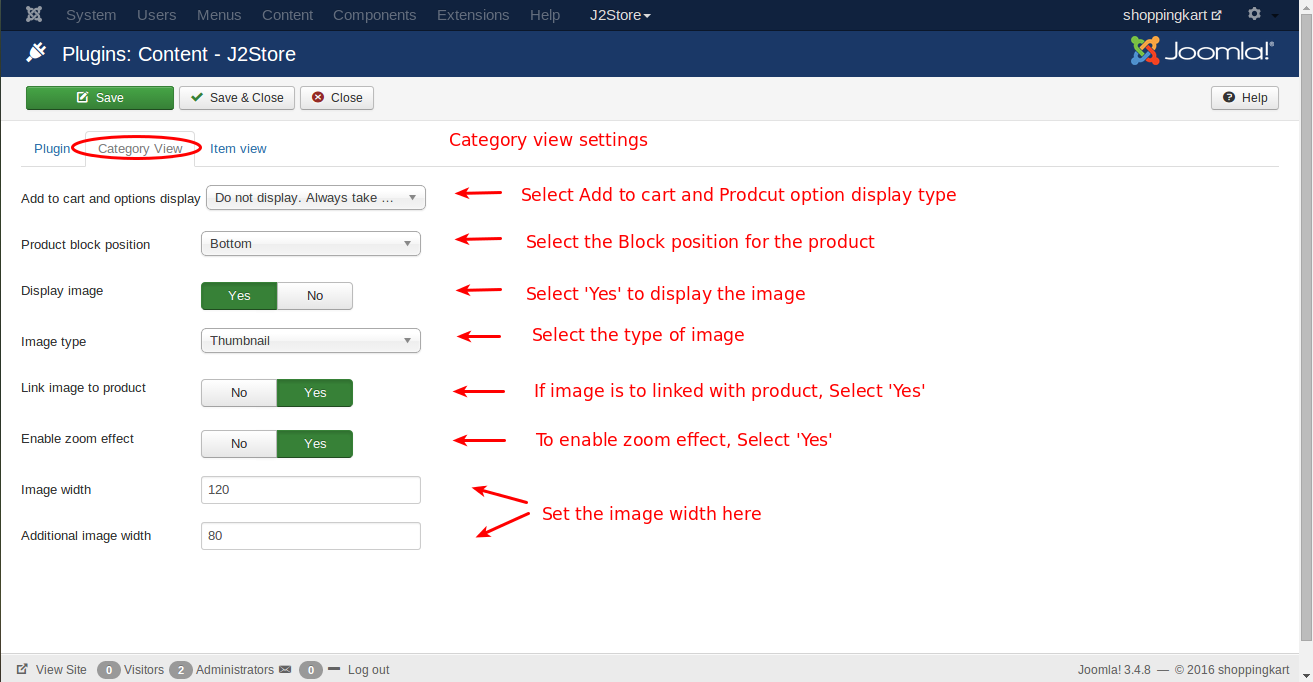Open the Users menu
The height and width of the screenshot is (682, 1313).
[x=156, y=15]
